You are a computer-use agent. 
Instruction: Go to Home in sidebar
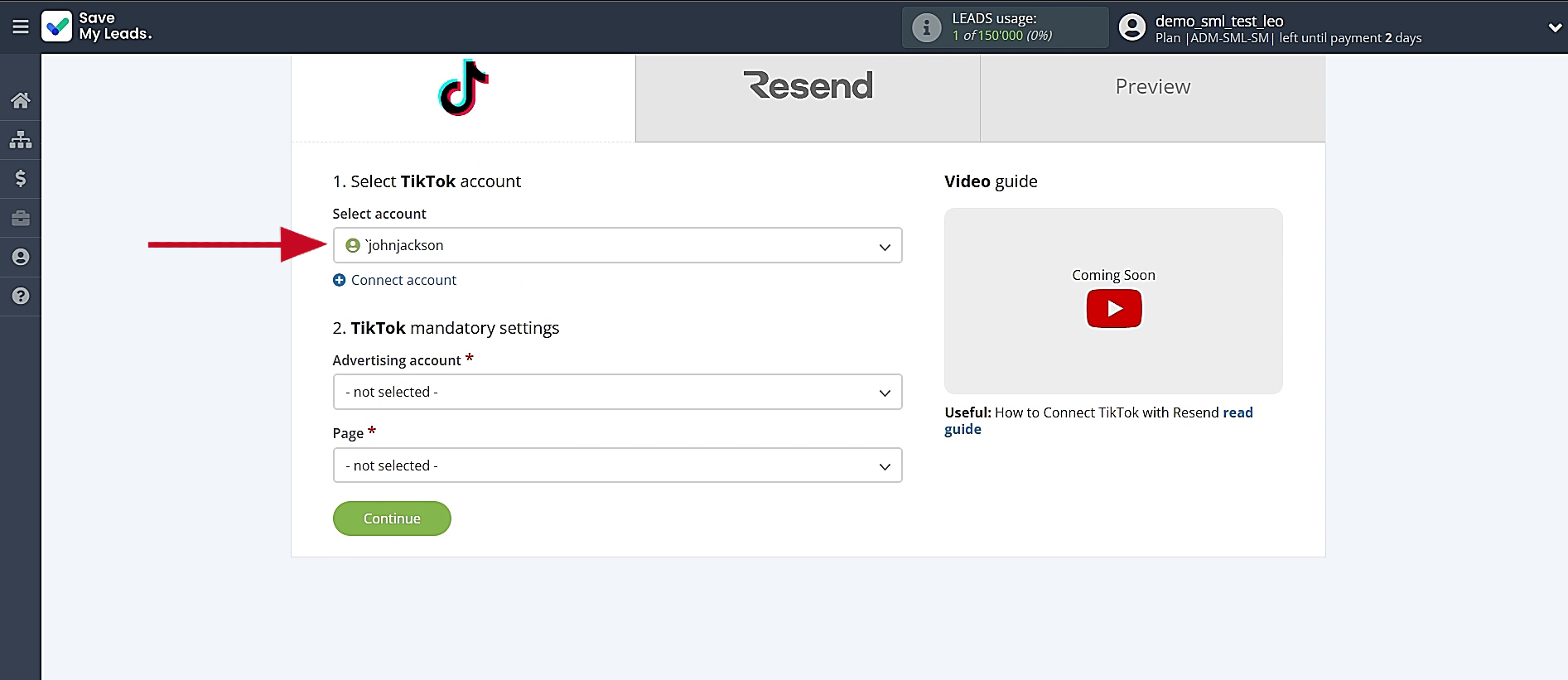tap(21, 101)
